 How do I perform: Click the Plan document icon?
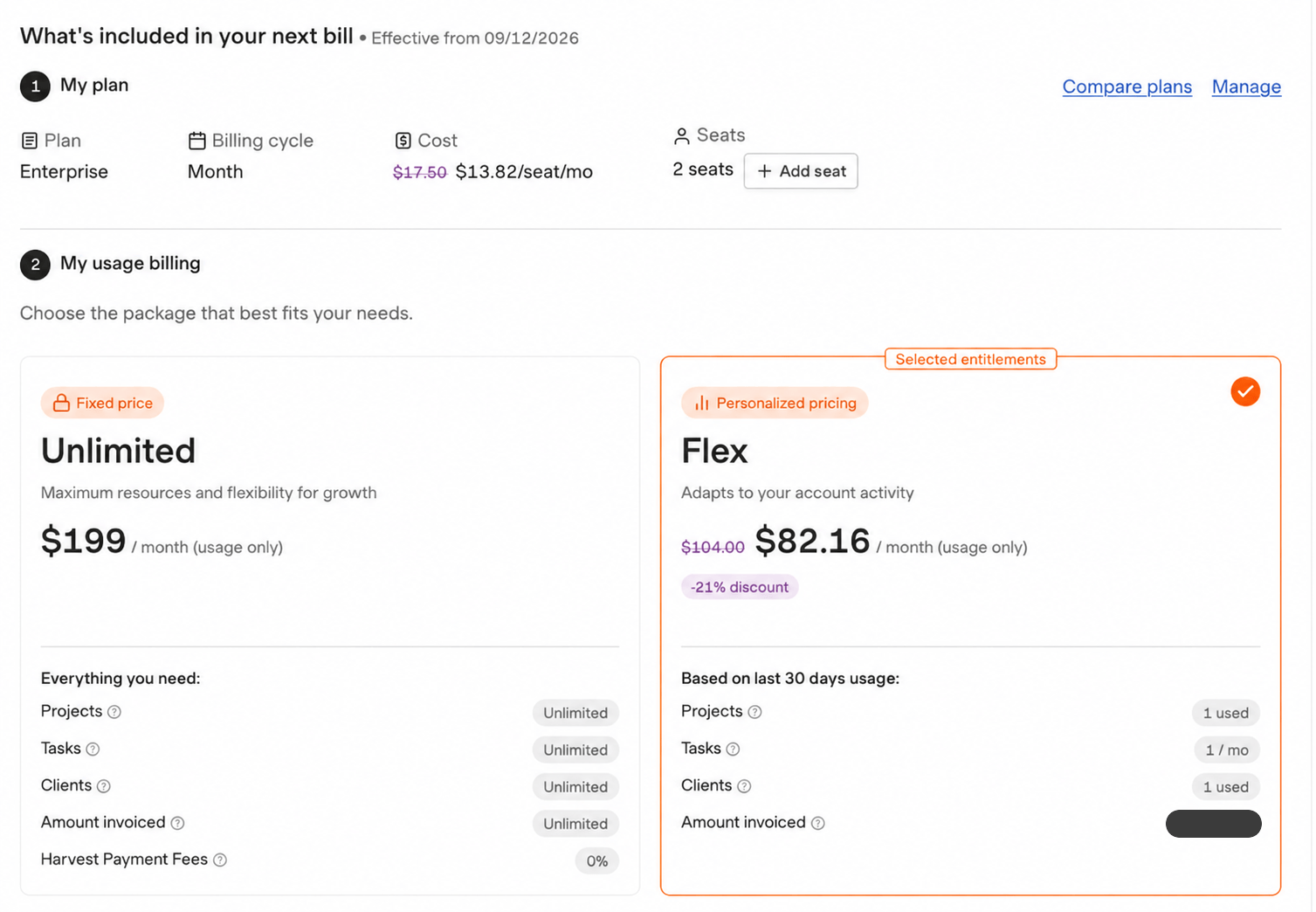[x=30, y=141]
